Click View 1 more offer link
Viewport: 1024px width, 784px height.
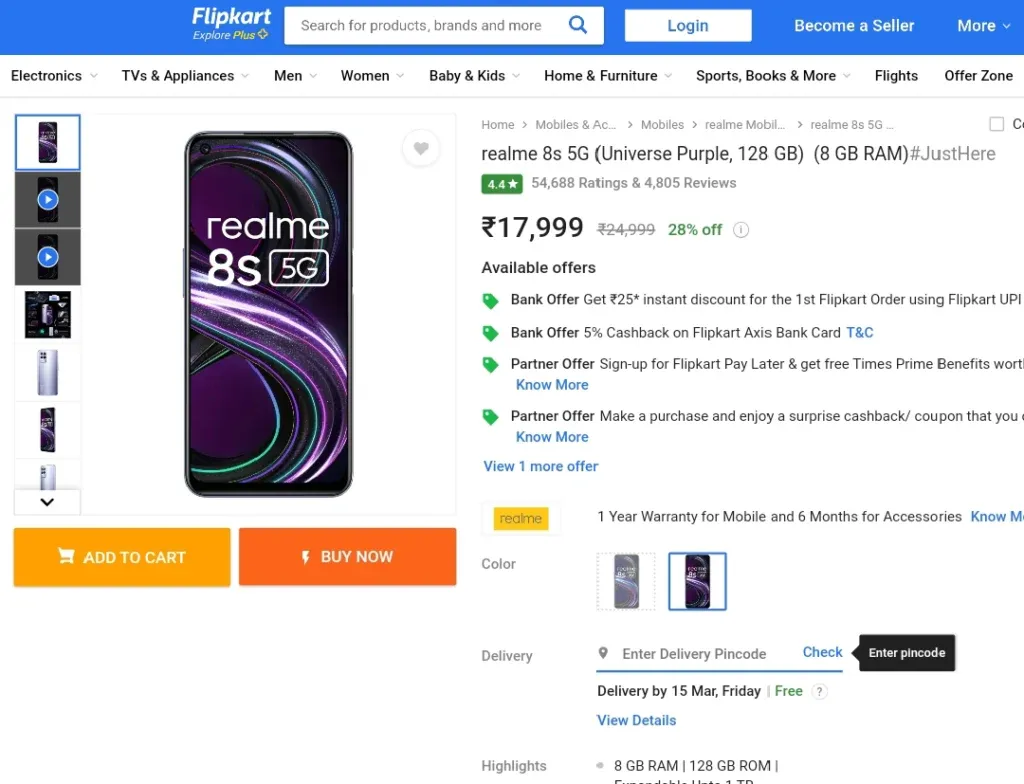(540, 466)
